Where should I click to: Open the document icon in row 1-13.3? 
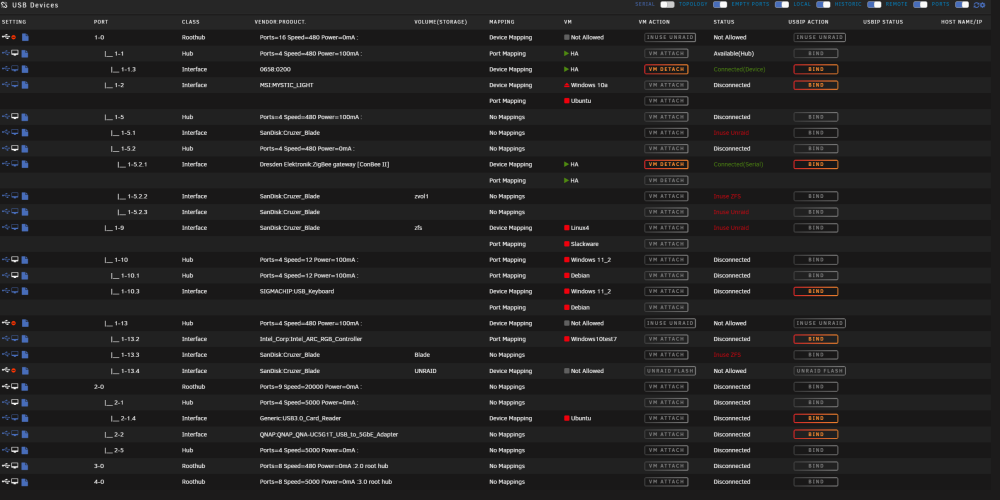25,355
